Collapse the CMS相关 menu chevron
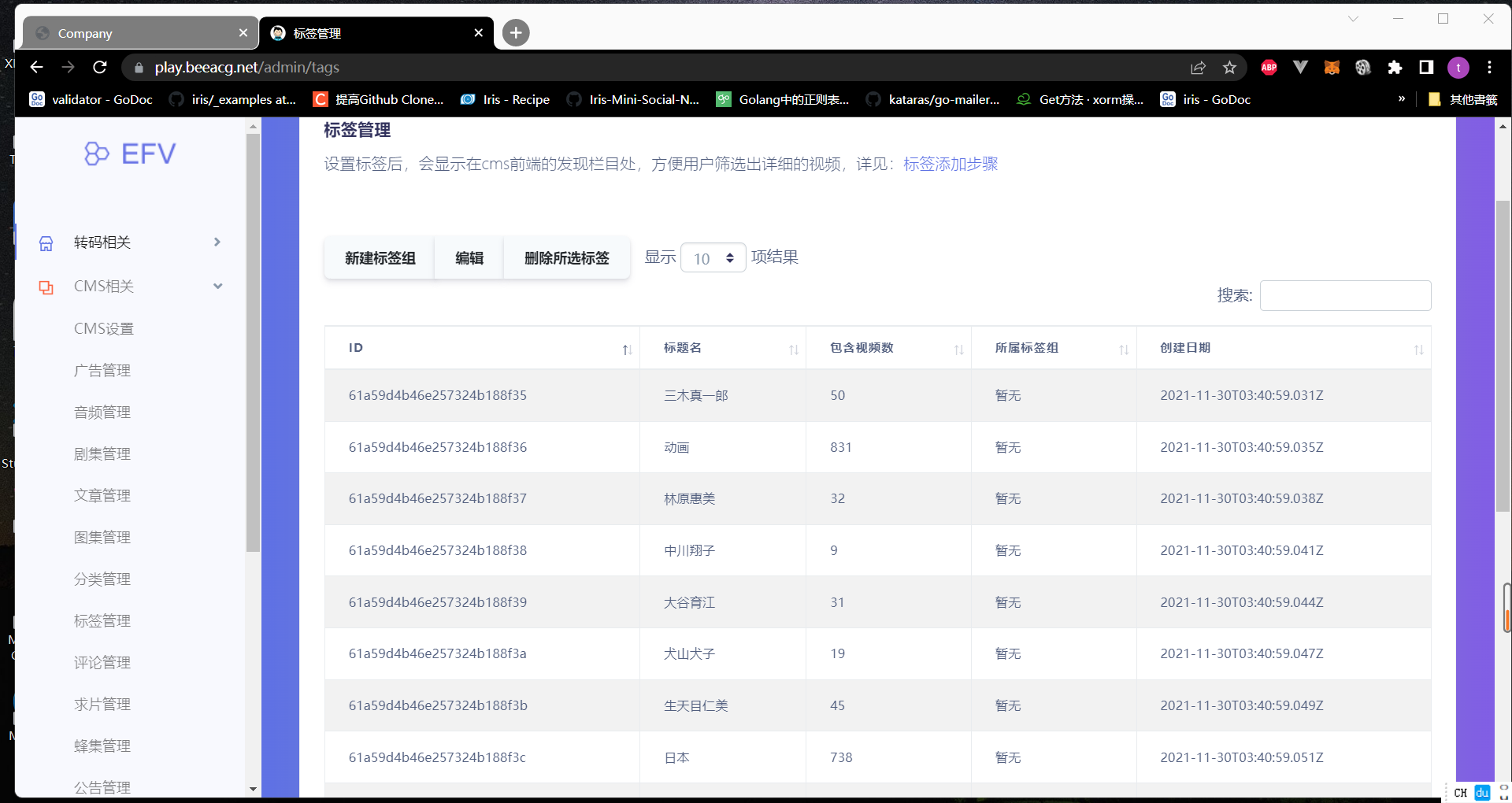Viewport: 1512px width, 803px height. point(217,287)
